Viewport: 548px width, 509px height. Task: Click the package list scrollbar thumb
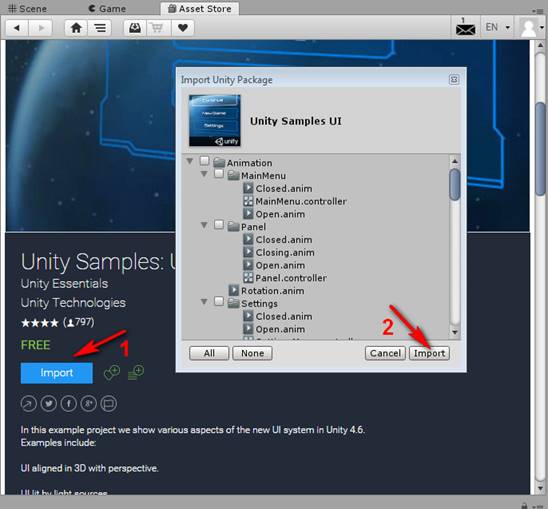[455, 185]
